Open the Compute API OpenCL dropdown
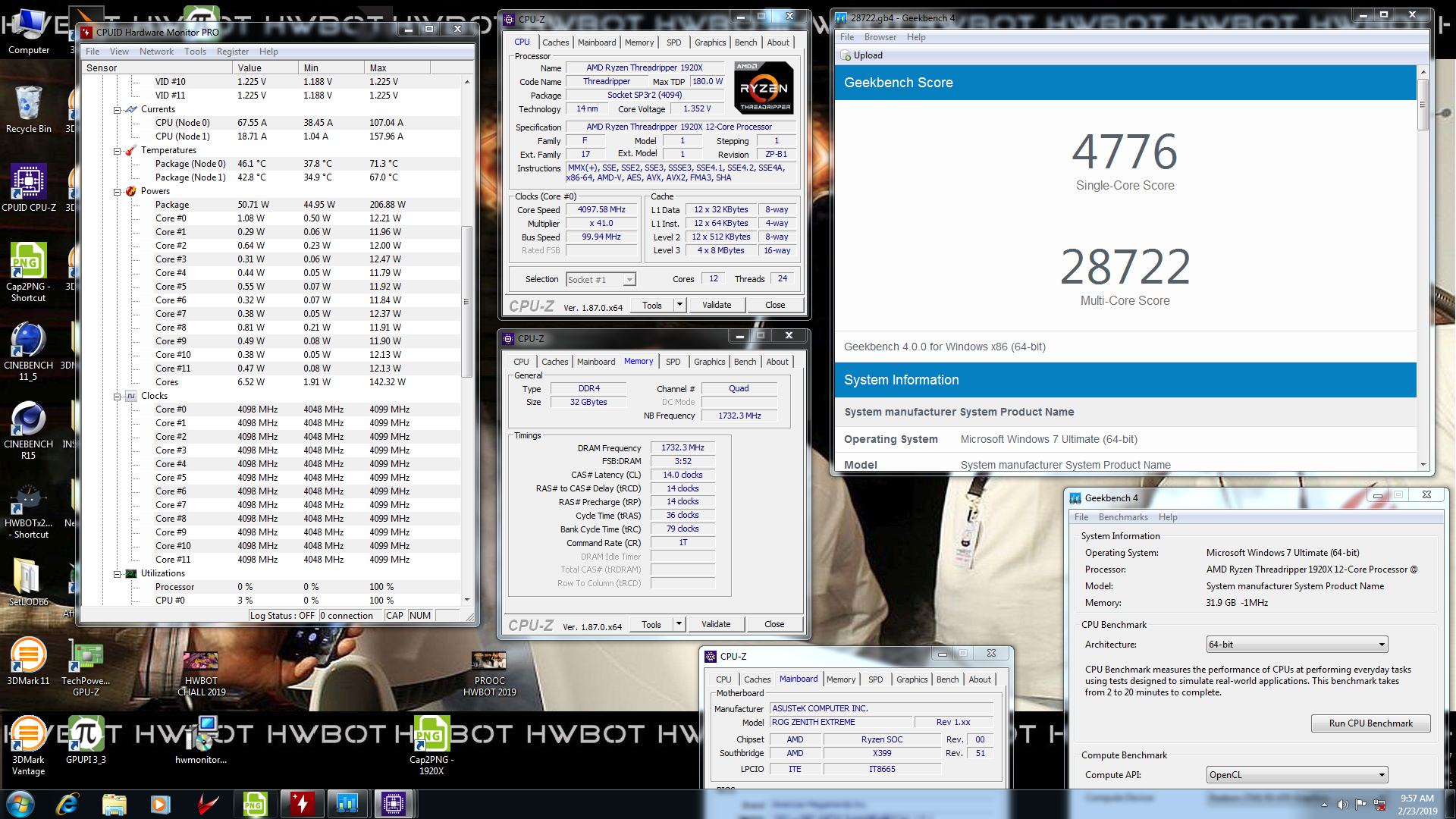 (1297, 775)
